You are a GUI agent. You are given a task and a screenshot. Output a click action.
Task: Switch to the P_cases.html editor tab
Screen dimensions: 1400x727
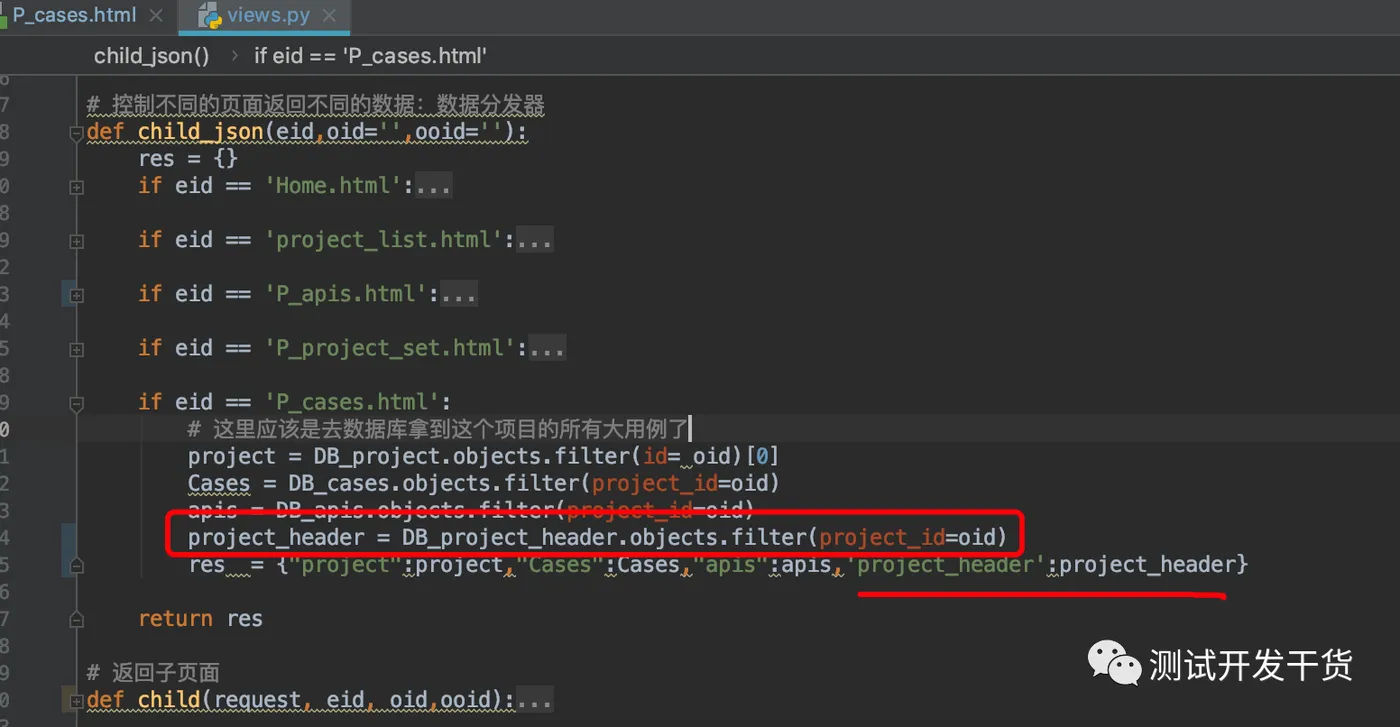pos(72,15)
